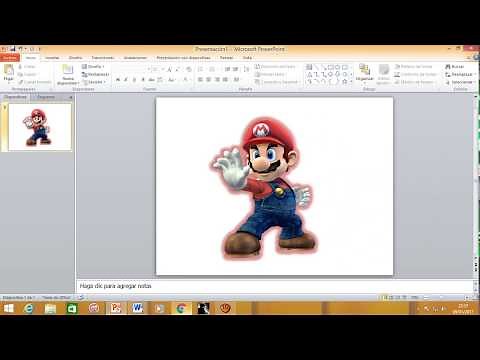Click the Buscar binoculars icon
The height and width of the screenshot is (360, 480).
(448, 67)
